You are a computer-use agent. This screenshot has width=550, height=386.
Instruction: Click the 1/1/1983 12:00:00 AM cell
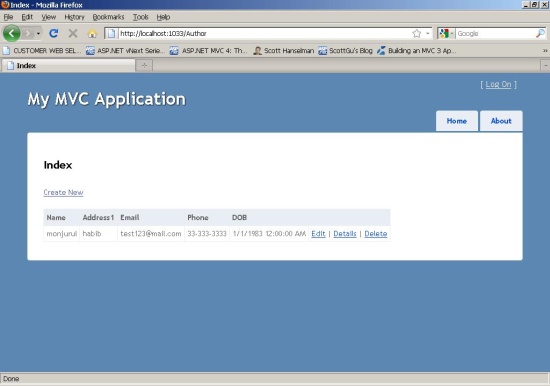[269, 234]
